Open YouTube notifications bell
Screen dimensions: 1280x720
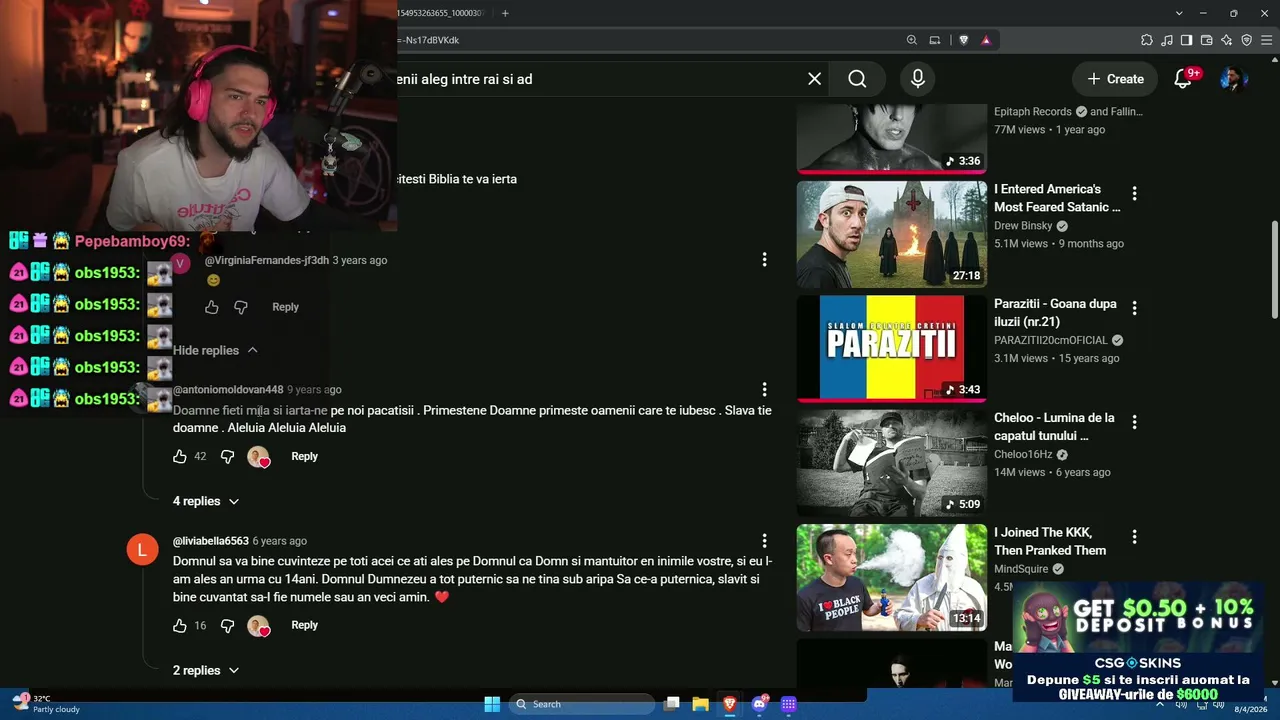coord(1183,79)
